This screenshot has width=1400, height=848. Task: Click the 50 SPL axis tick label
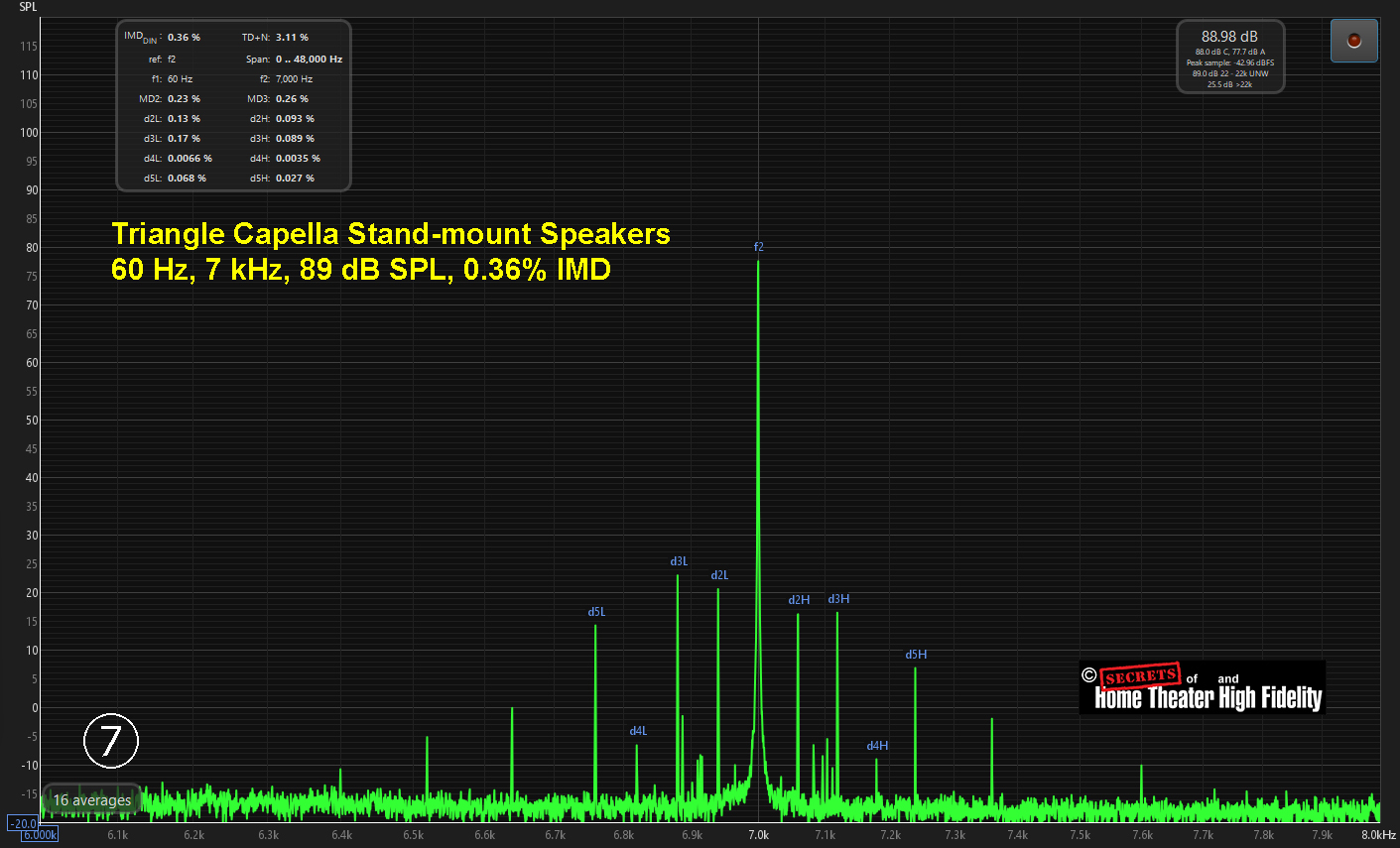(x=32, y=421)
